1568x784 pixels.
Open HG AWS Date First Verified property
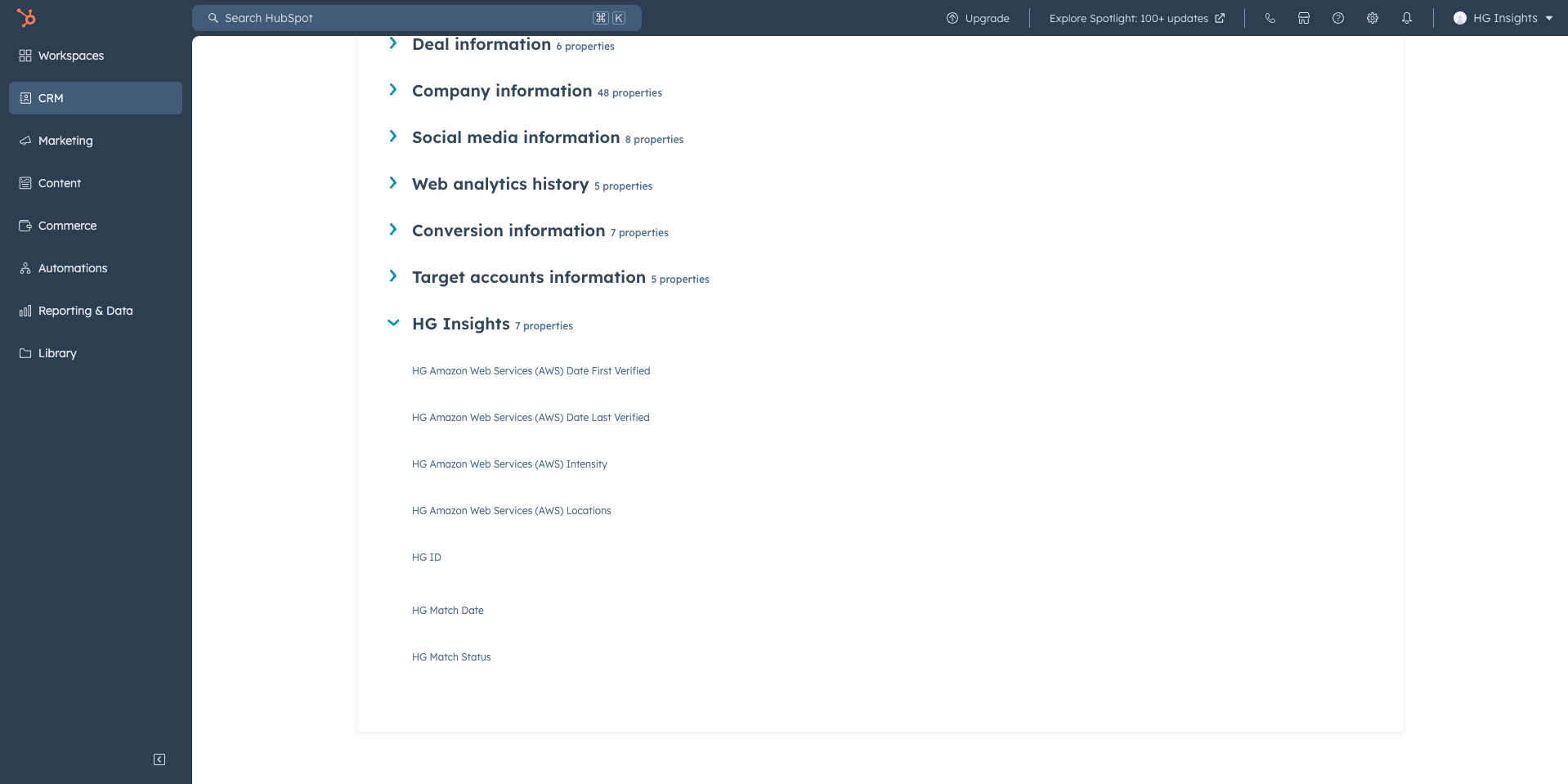(531, 371)
